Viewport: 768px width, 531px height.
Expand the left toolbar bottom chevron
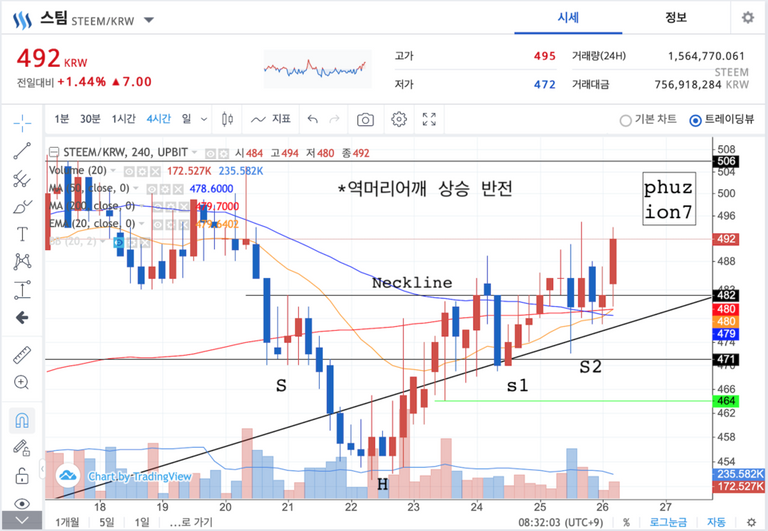point(22,520)
